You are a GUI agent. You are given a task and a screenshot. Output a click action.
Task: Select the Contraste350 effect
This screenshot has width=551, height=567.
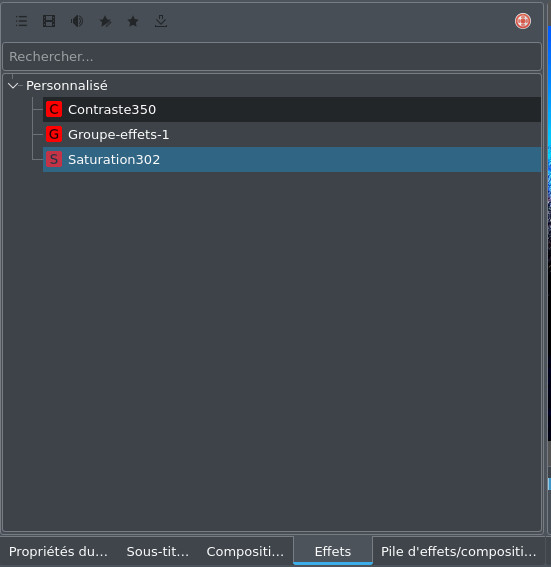[292, 109]
